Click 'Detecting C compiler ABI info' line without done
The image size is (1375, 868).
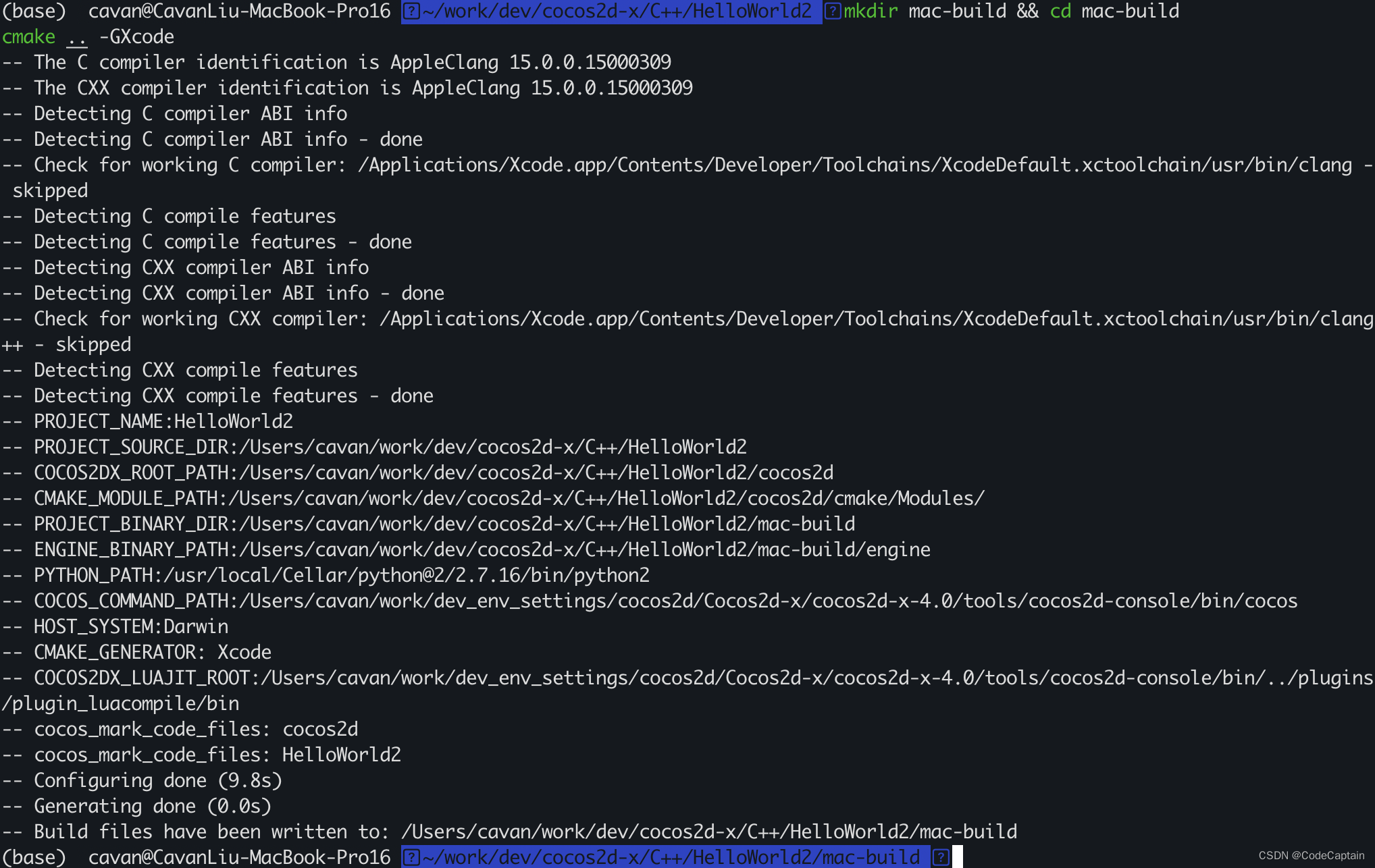174,114
